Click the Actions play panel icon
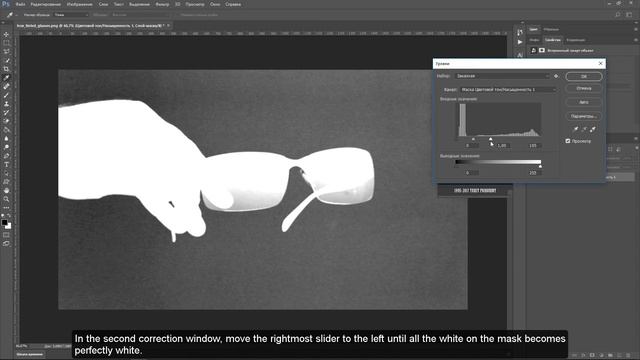 520,42
